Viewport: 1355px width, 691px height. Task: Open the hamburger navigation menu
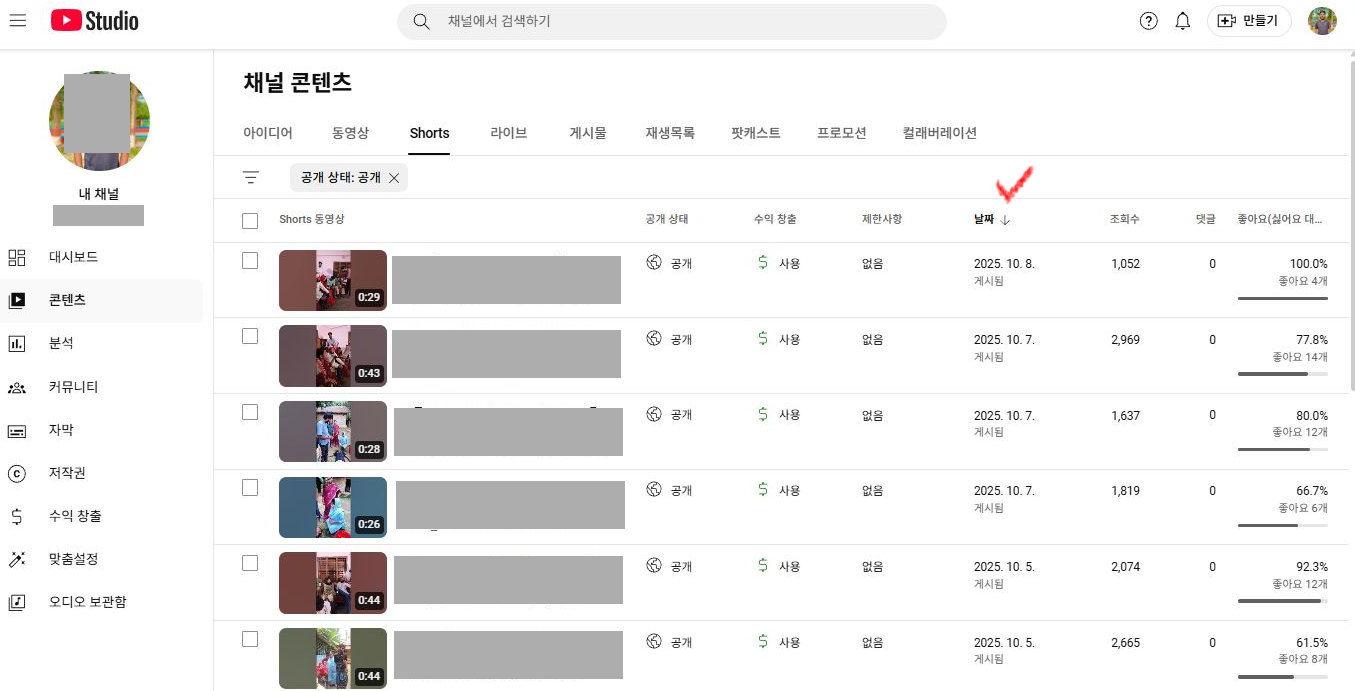[17, 21]
